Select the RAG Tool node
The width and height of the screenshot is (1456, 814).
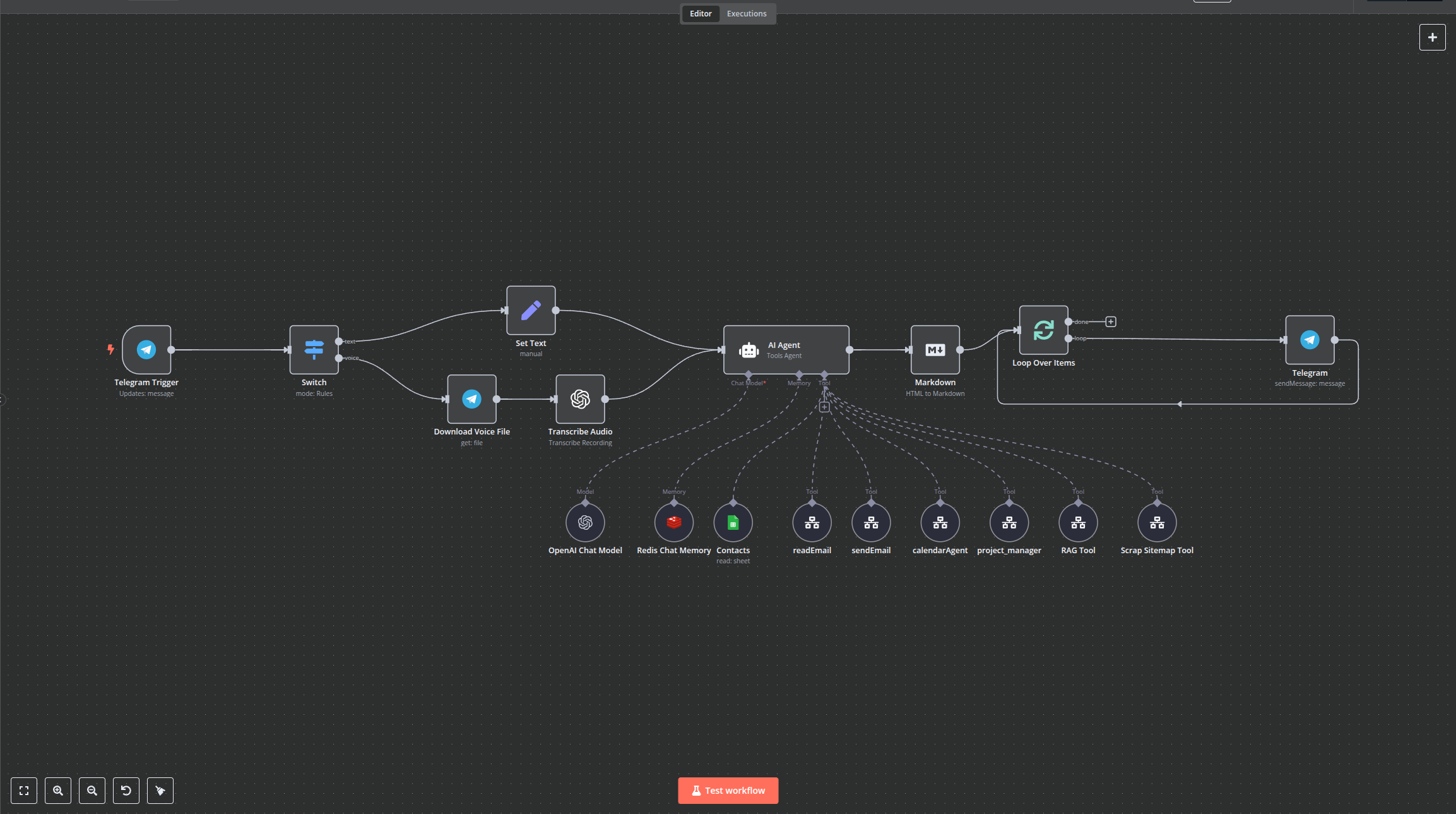(x=1077, y=522)
